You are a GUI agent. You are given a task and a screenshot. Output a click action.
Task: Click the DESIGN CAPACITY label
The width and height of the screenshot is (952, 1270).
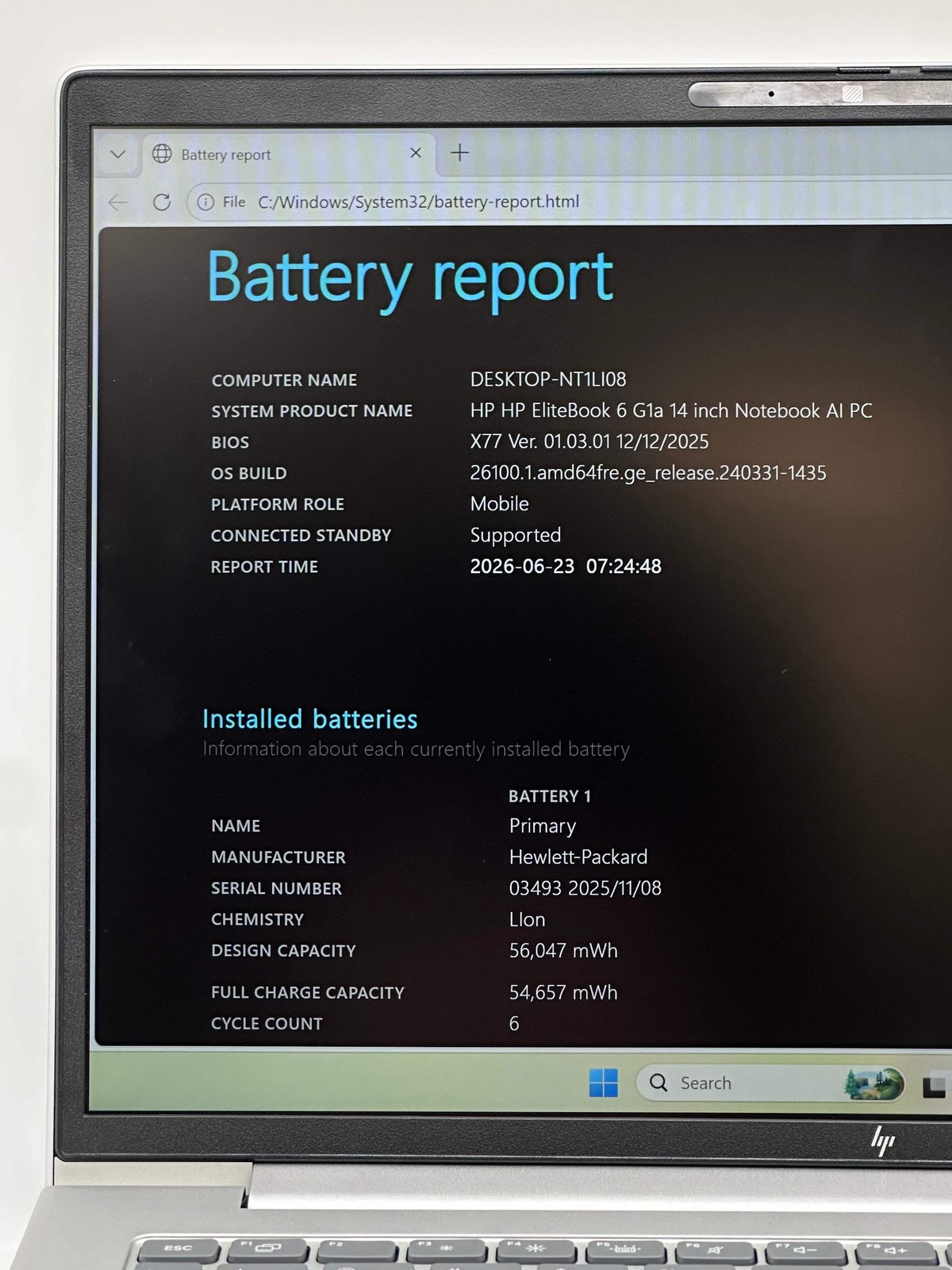283,951
